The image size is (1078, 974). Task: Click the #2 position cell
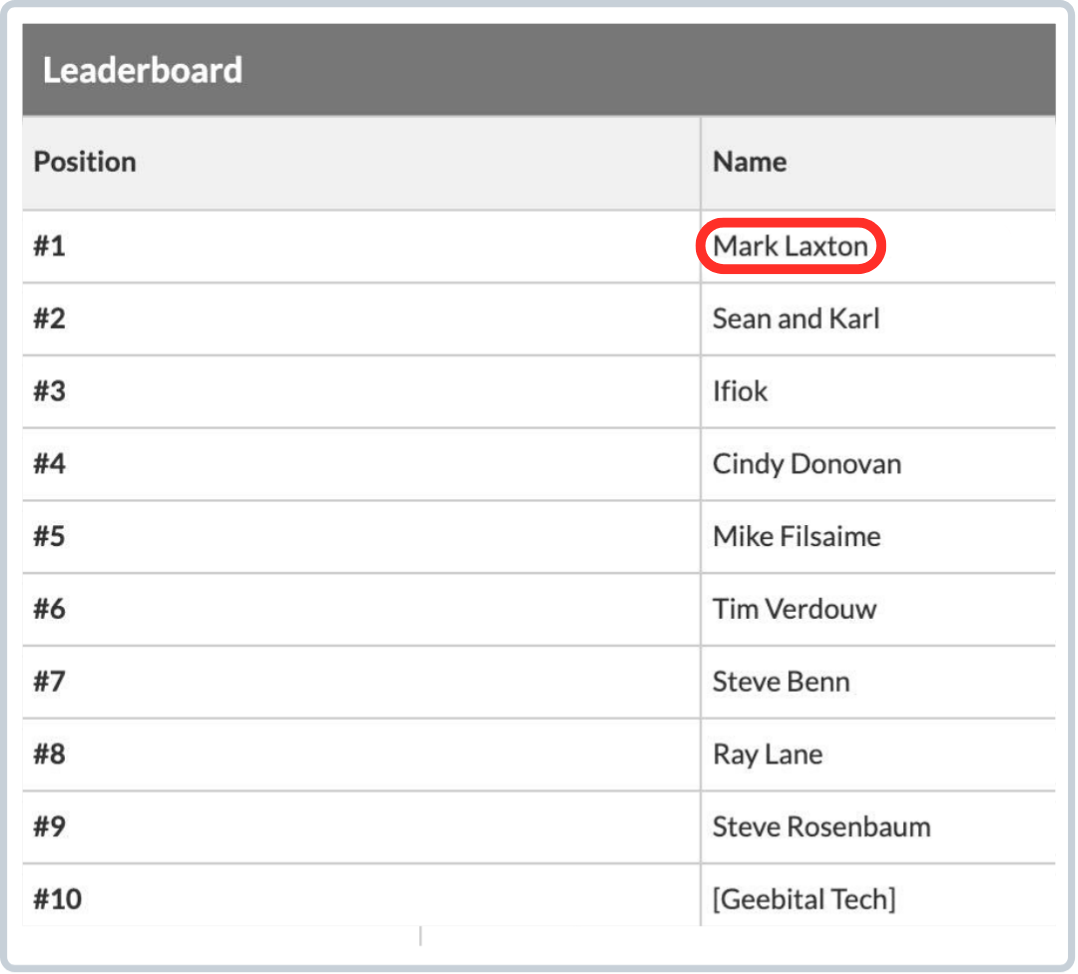click(49, 319)
